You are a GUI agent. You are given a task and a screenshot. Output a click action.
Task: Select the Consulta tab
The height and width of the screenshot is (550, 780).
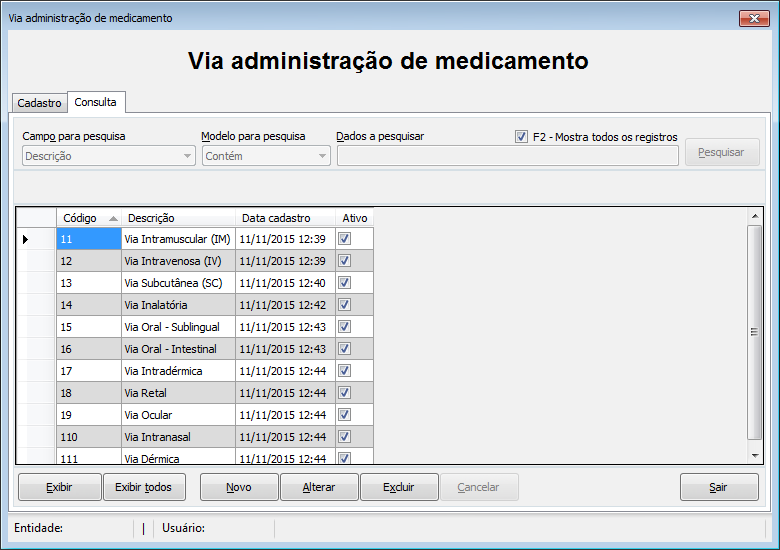(96, 102)
